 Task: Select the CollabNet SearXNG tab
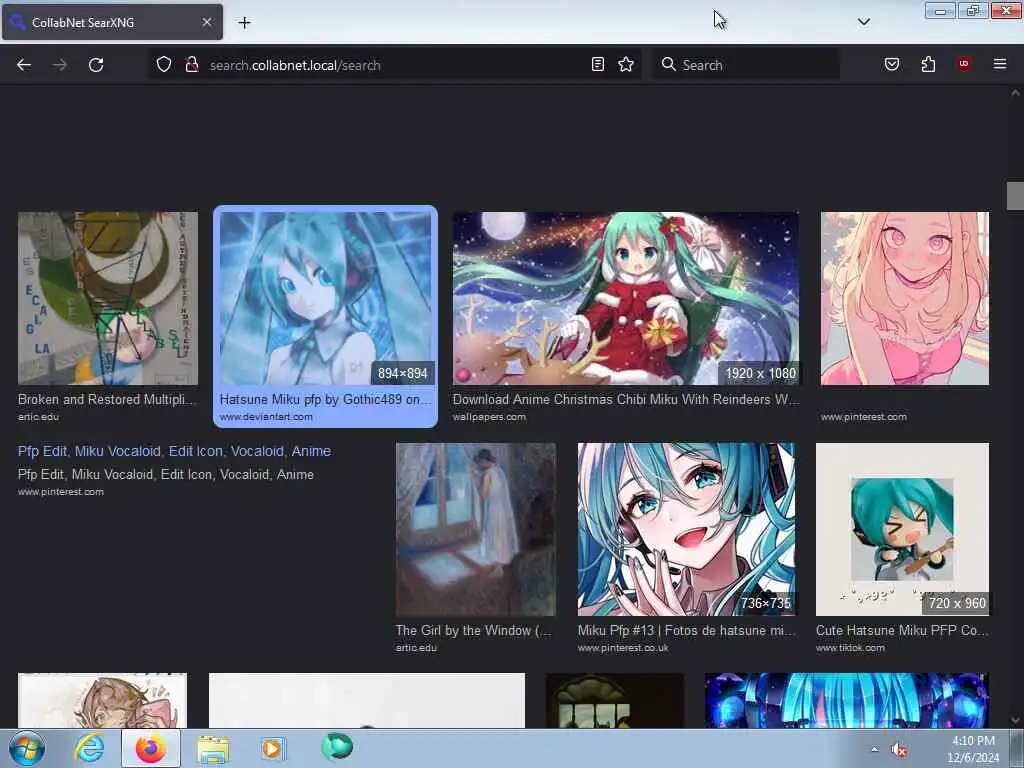(112, 22)
